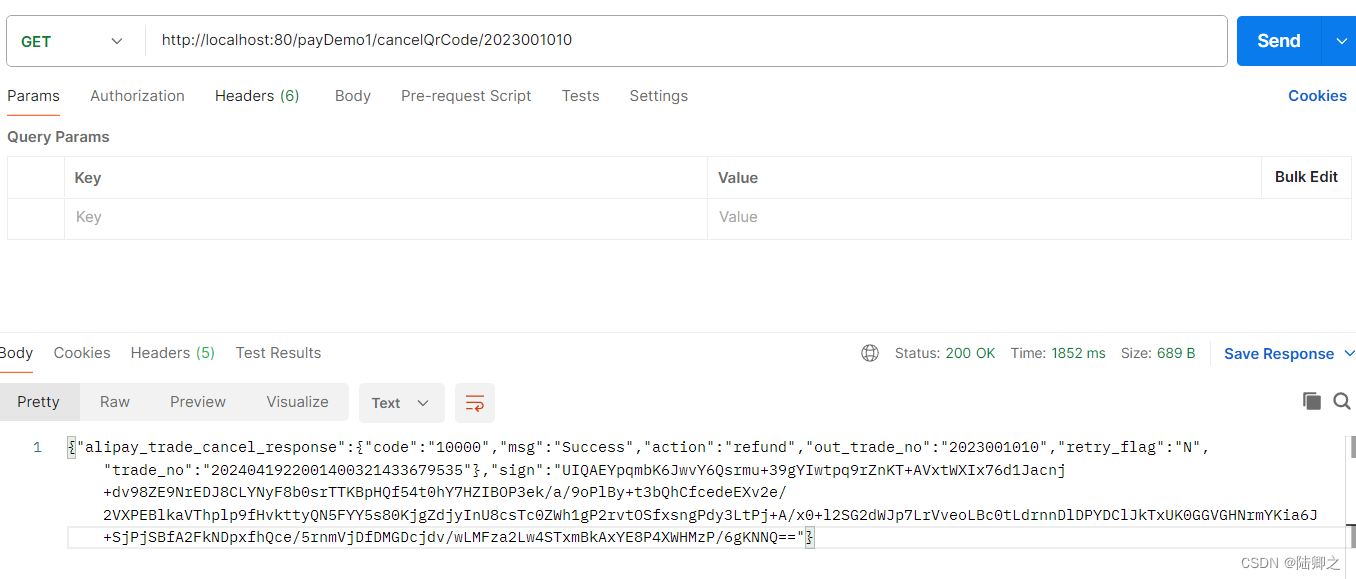Open response Headers (5) tab
The image size is (1356, 579).
[x=173, y=353]
